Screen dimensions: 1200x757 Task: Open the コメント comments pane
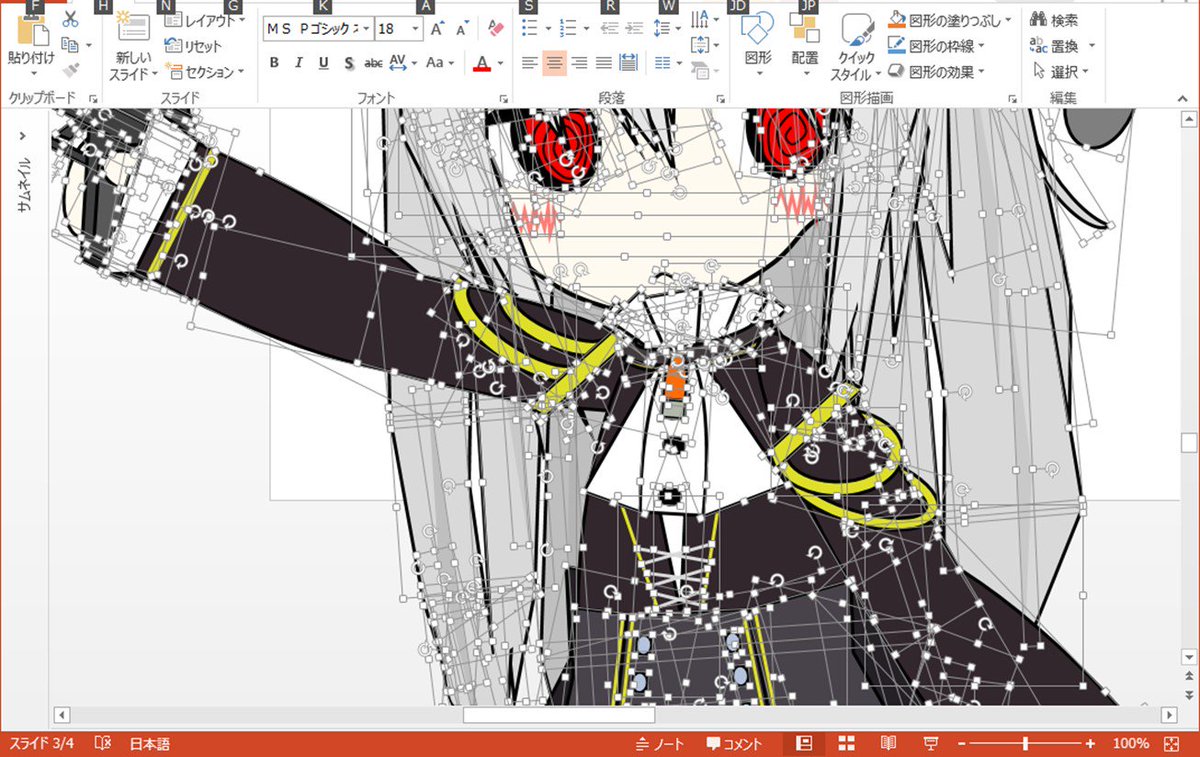tap(735, 744)
